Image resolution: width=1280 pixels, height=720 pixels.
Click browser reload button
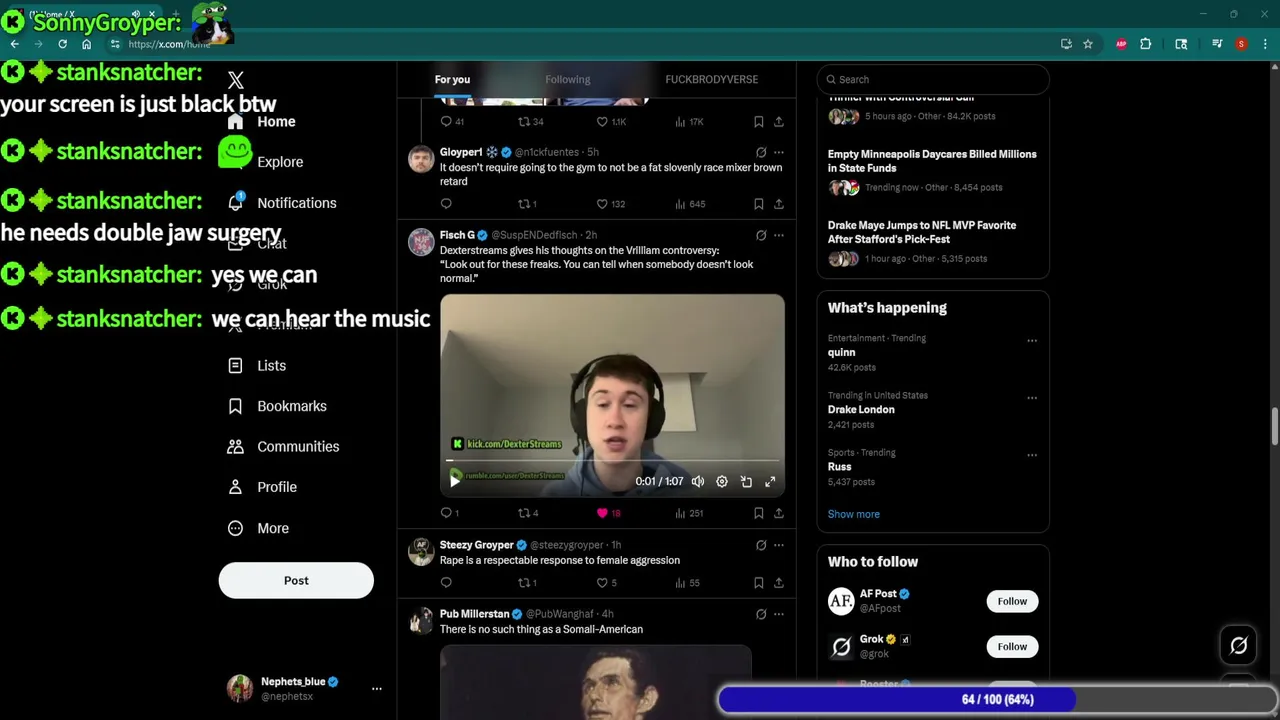[x=62, y=44]
